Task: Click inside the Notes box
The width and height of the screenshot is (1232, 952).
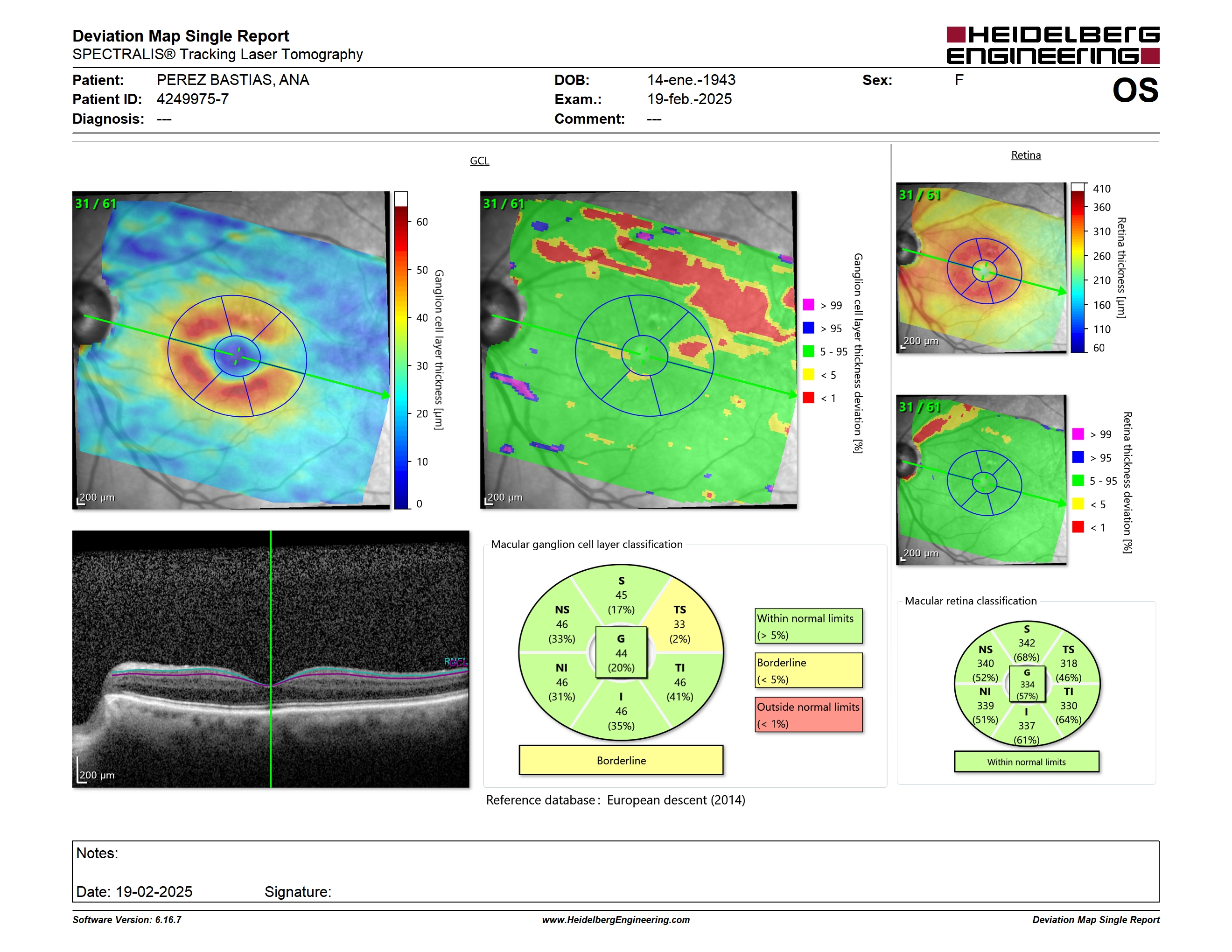Action: 616,871
